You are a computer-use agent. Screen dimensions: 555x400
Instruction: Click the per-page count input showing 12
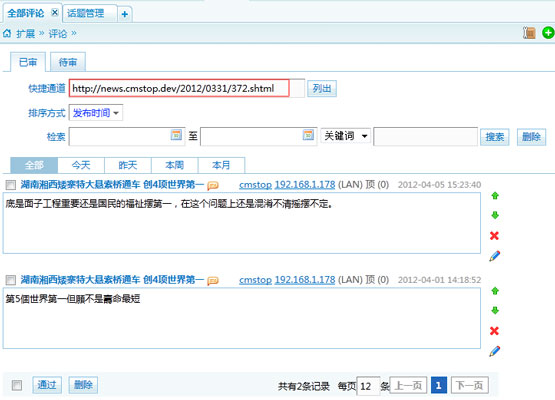pos(368,386)
